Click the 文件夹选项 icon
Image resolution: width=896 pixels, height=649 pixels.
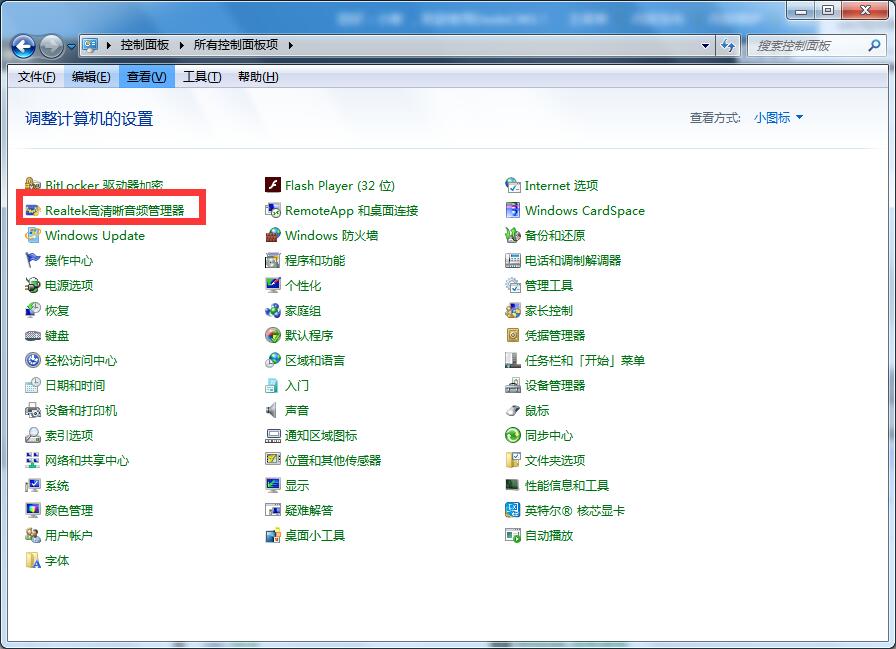[513, 460]
